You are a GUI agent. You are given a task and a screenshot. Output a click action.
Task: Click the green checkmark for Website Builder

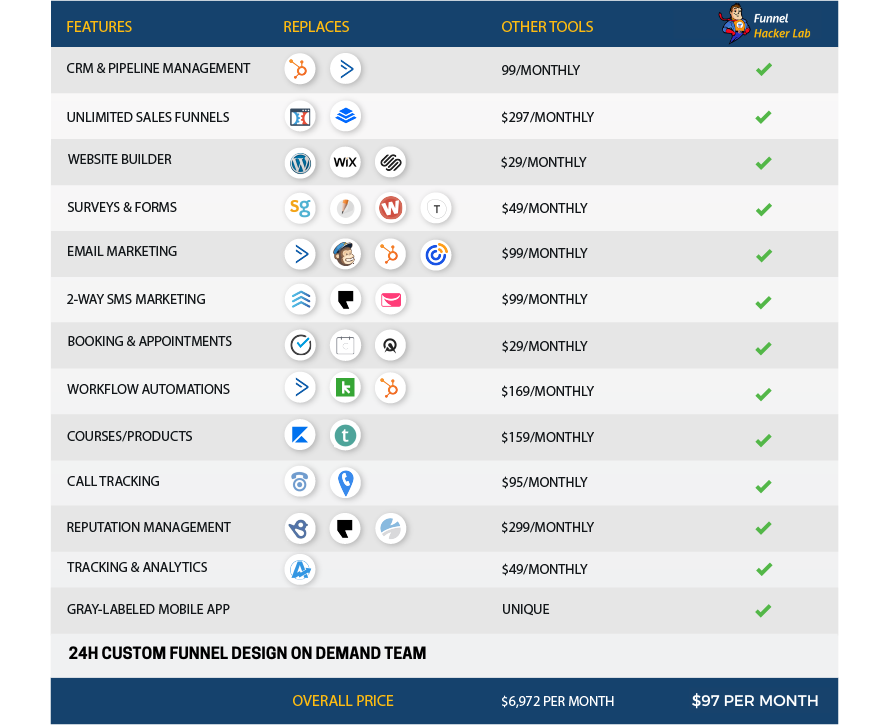click(x=764, y=163)
